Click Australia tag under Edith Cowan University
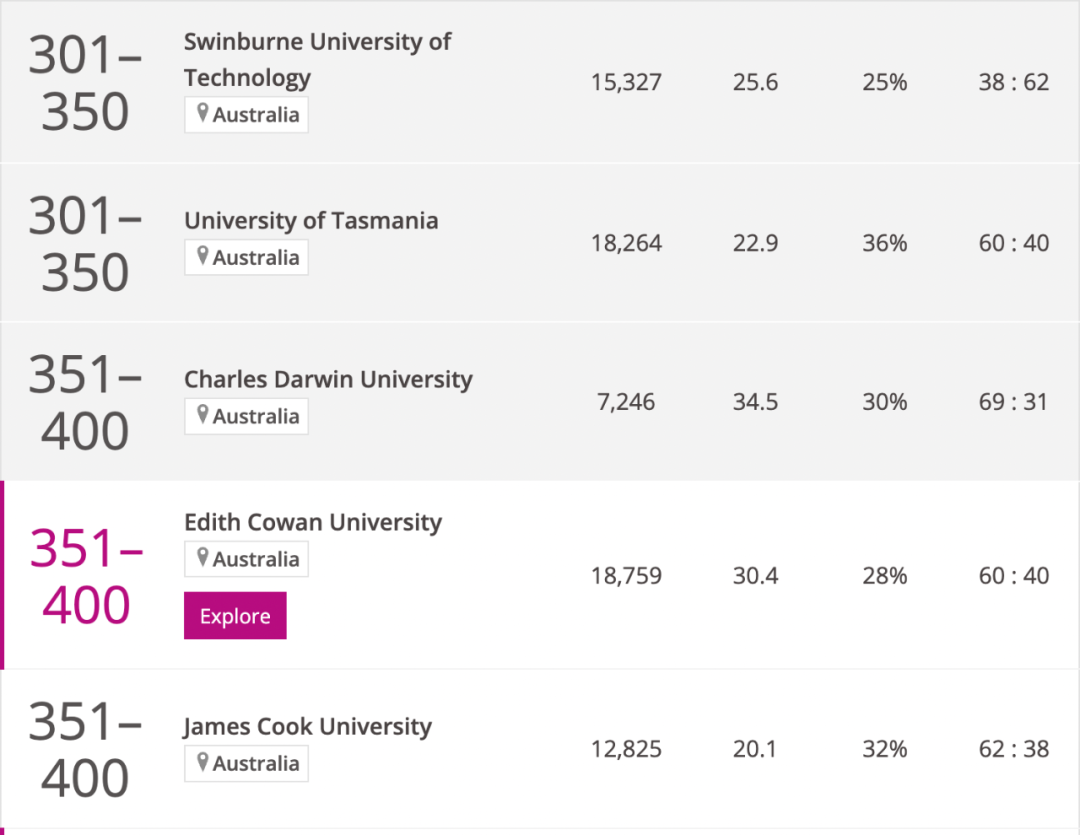This screenshot has height=835, width=1080. pos(256,560)
